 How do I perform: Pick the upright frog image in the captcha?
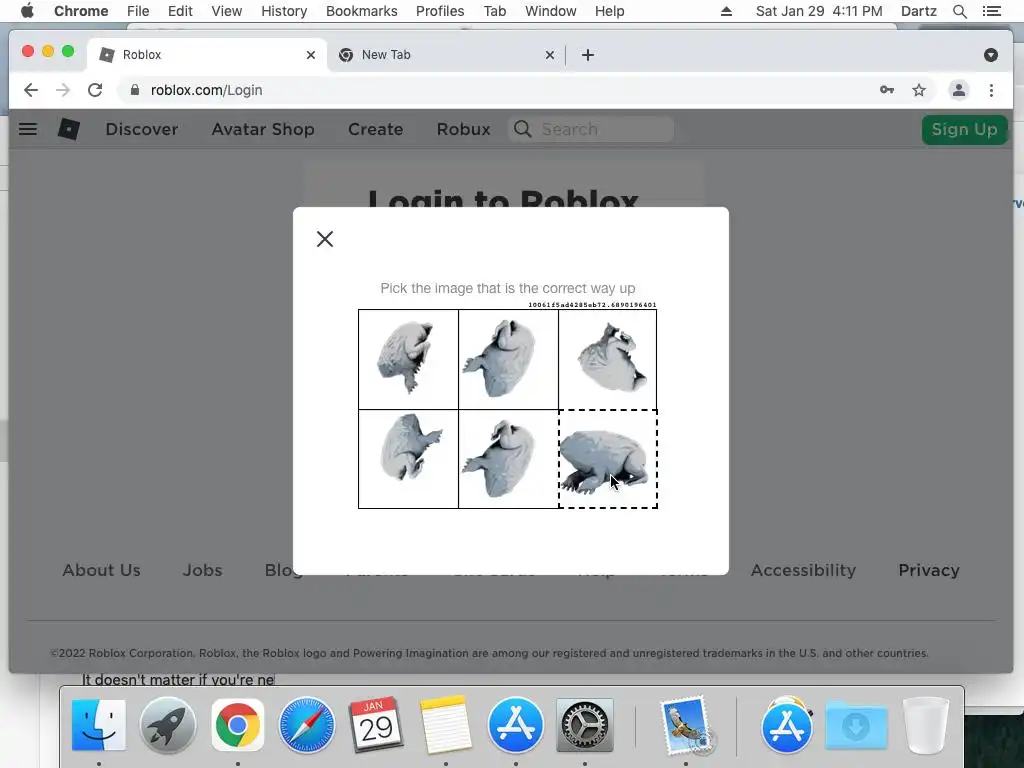608,459
